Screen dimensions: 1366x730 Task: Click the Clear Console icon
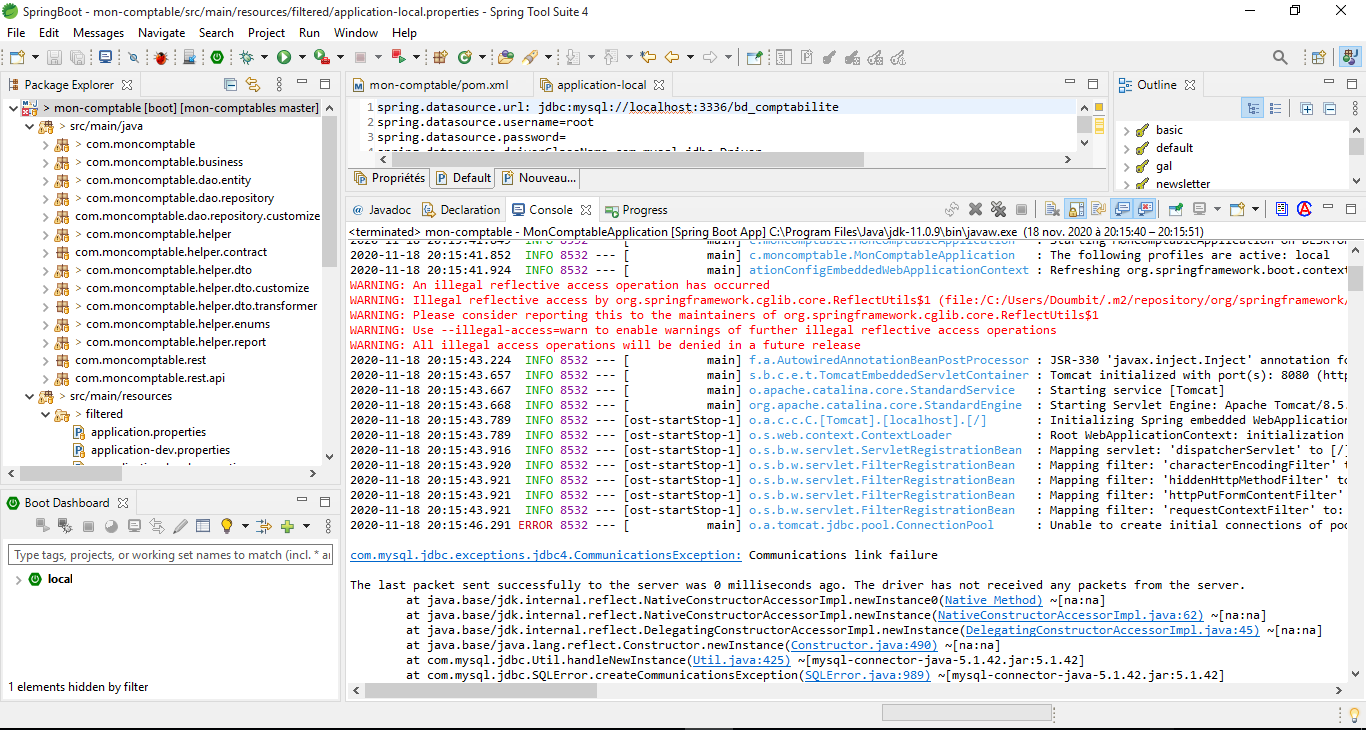1052,210
